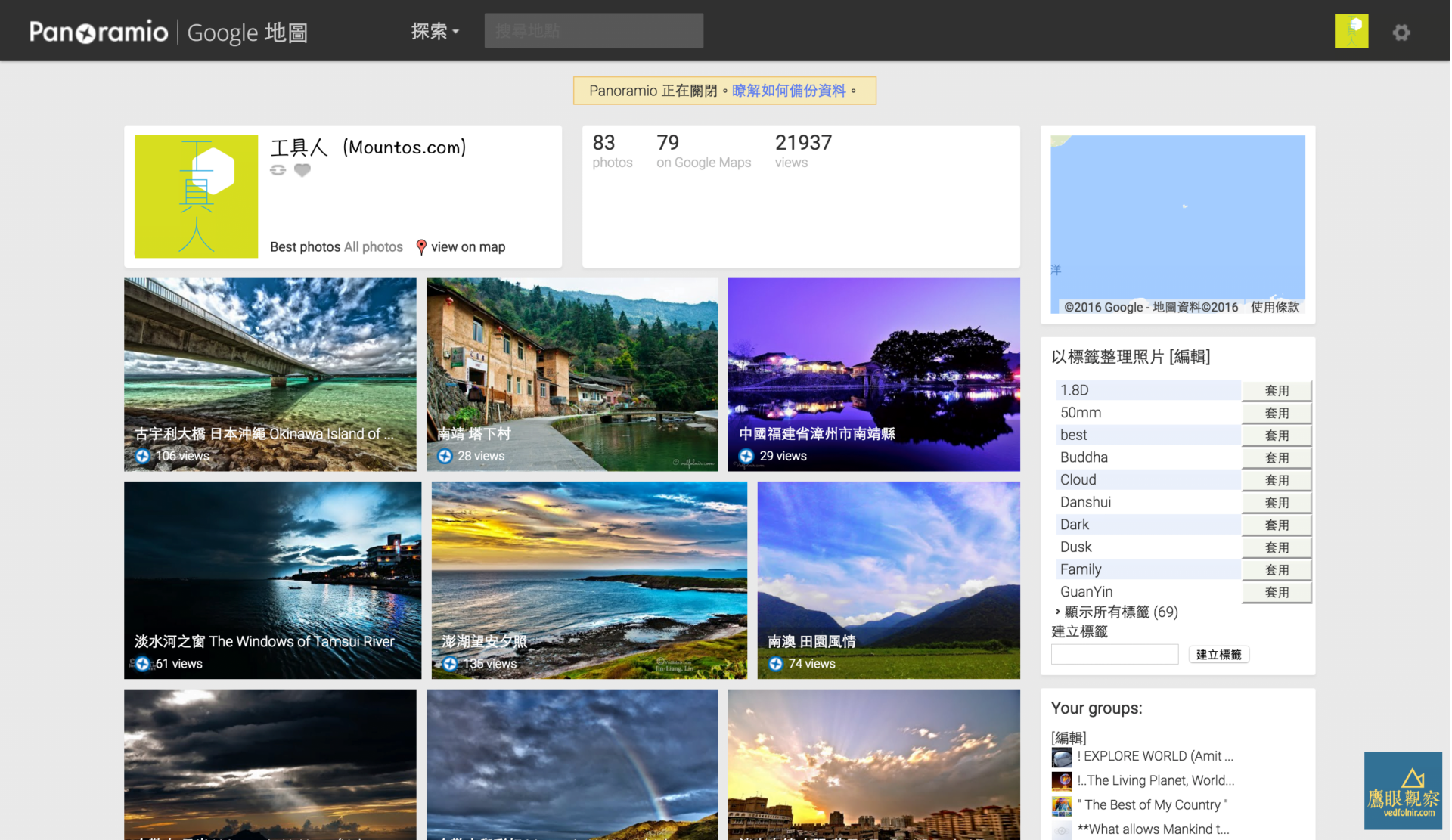Apply the Buddha tag with 套用
The image size is (1452, 840).
pos(1277,458)
